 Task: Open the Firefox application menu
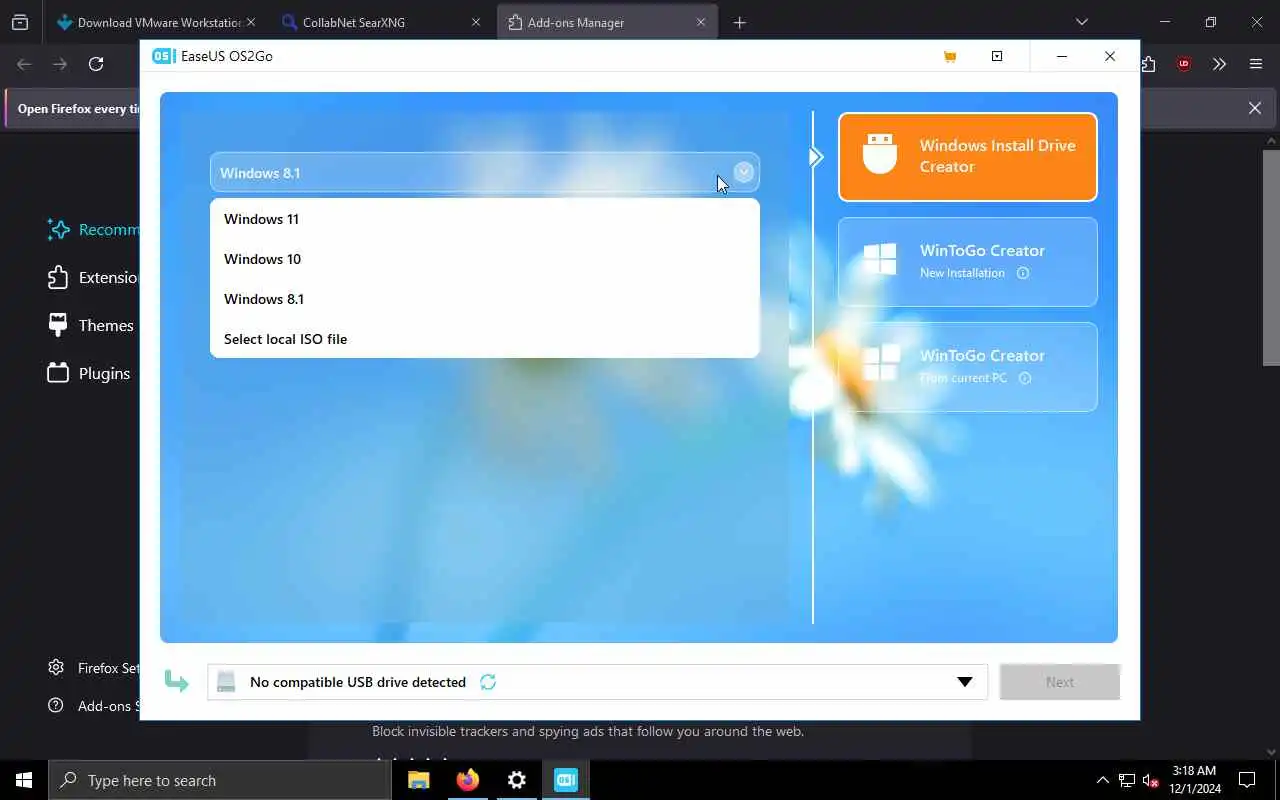(x=1256, y=64)
